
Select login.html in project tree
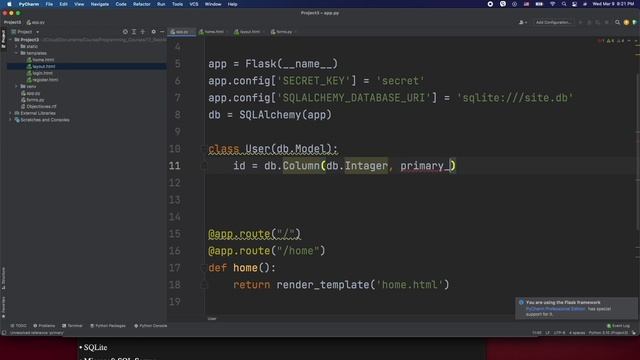point(42,73)
